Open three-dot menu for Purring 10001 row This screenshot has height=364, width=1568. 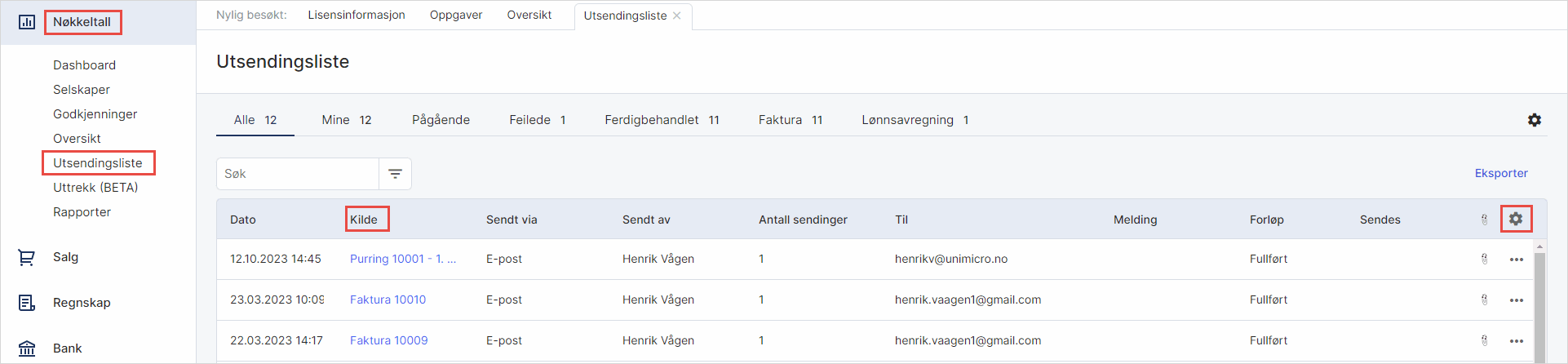(1516, 260)
